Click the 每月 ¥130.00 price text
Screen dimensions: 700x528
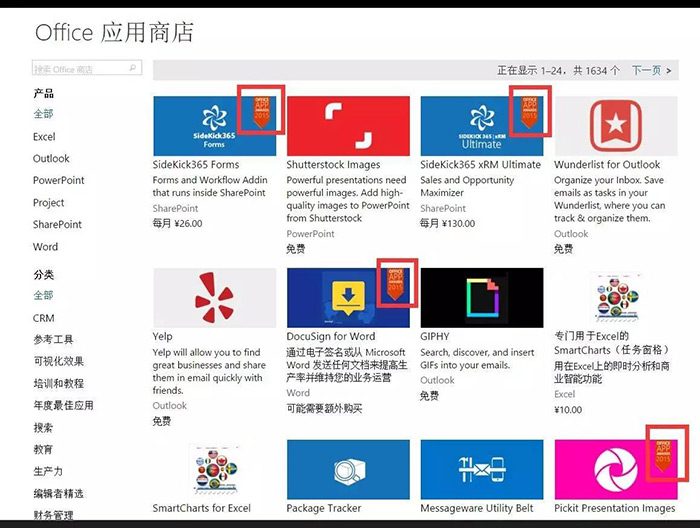pyautogui.click(x=447, y=223)
